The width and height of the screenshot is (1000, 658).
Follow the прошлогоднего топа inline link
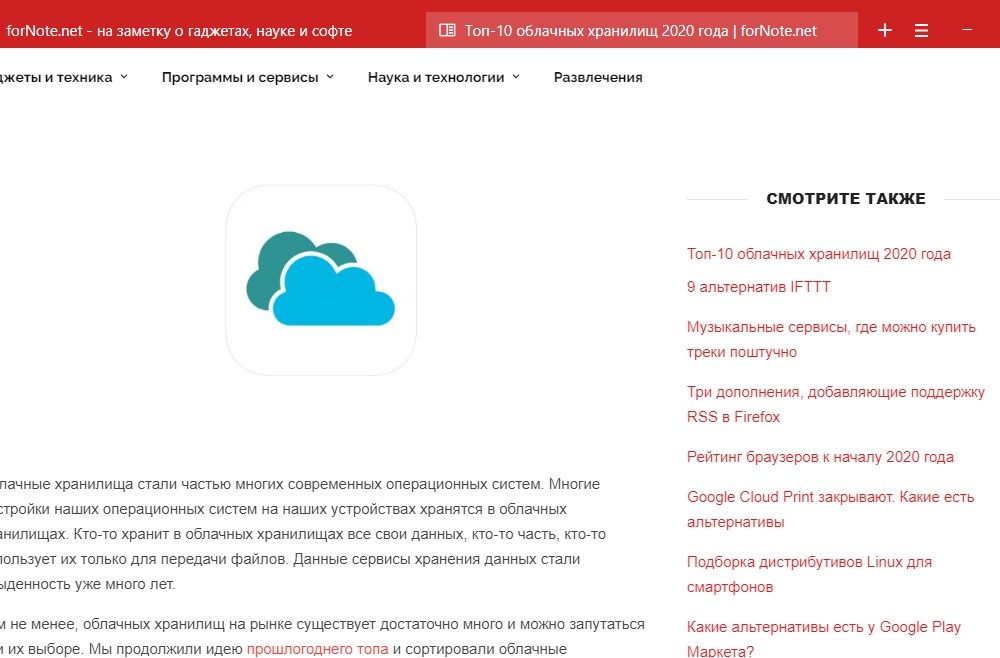coord(317,649)
